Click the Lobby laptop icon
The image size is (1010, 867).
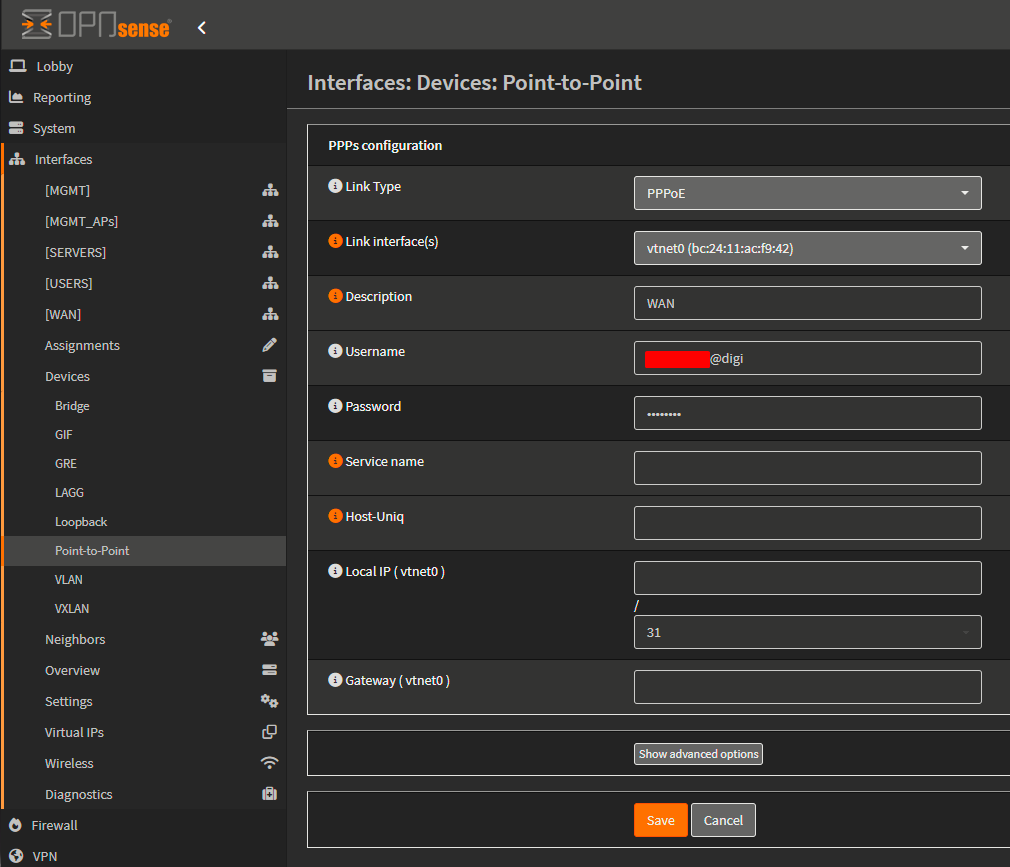click(x=17, y=66)
